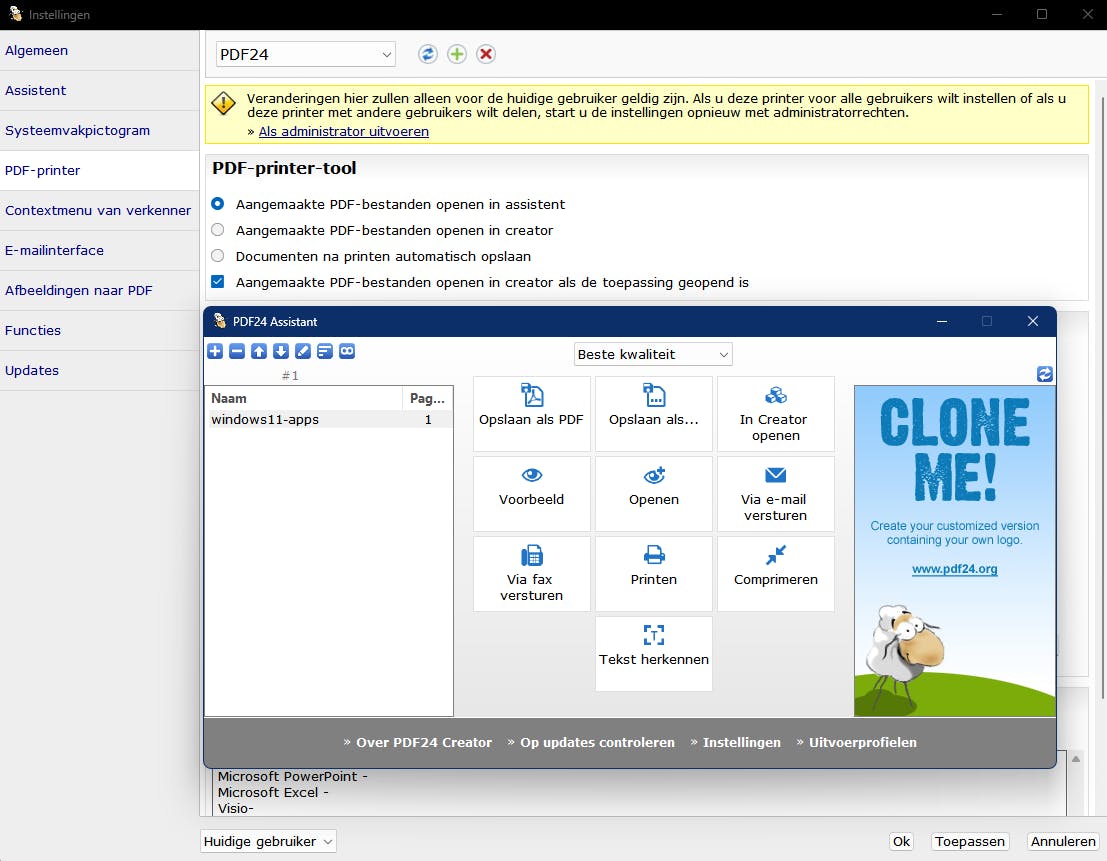The image size is (1107, 861).
Task: Open the PDF24 printer dropdown
Action: point(306,54)
